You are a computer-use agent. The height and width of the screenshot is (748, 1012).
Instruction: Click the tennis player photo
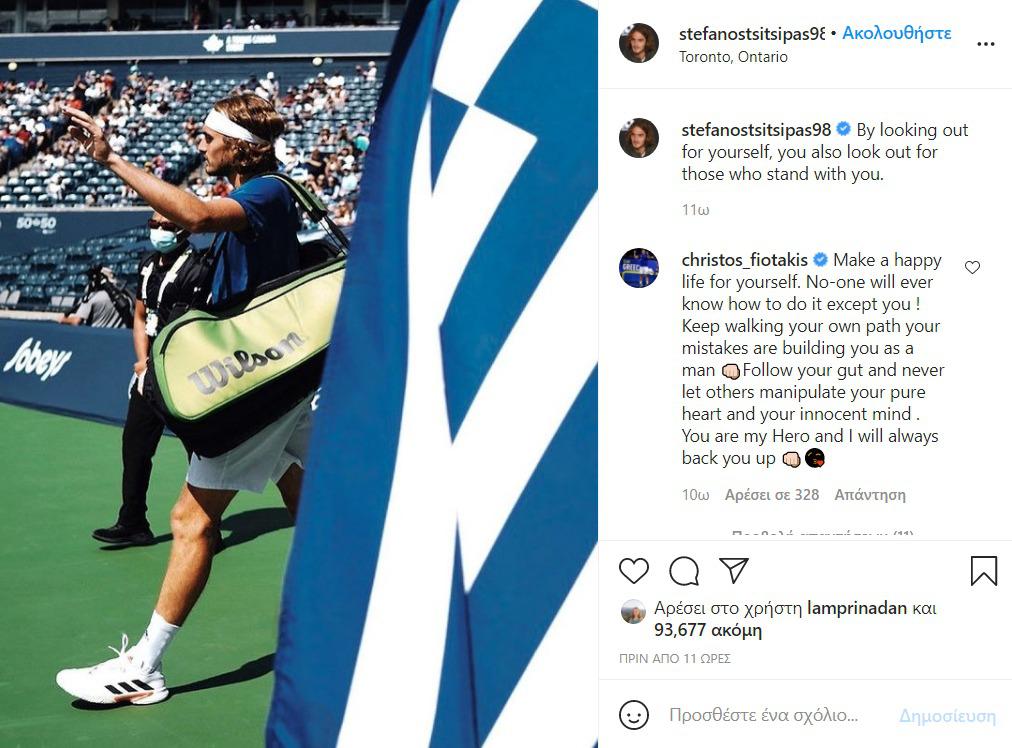(x=299, y=374)
